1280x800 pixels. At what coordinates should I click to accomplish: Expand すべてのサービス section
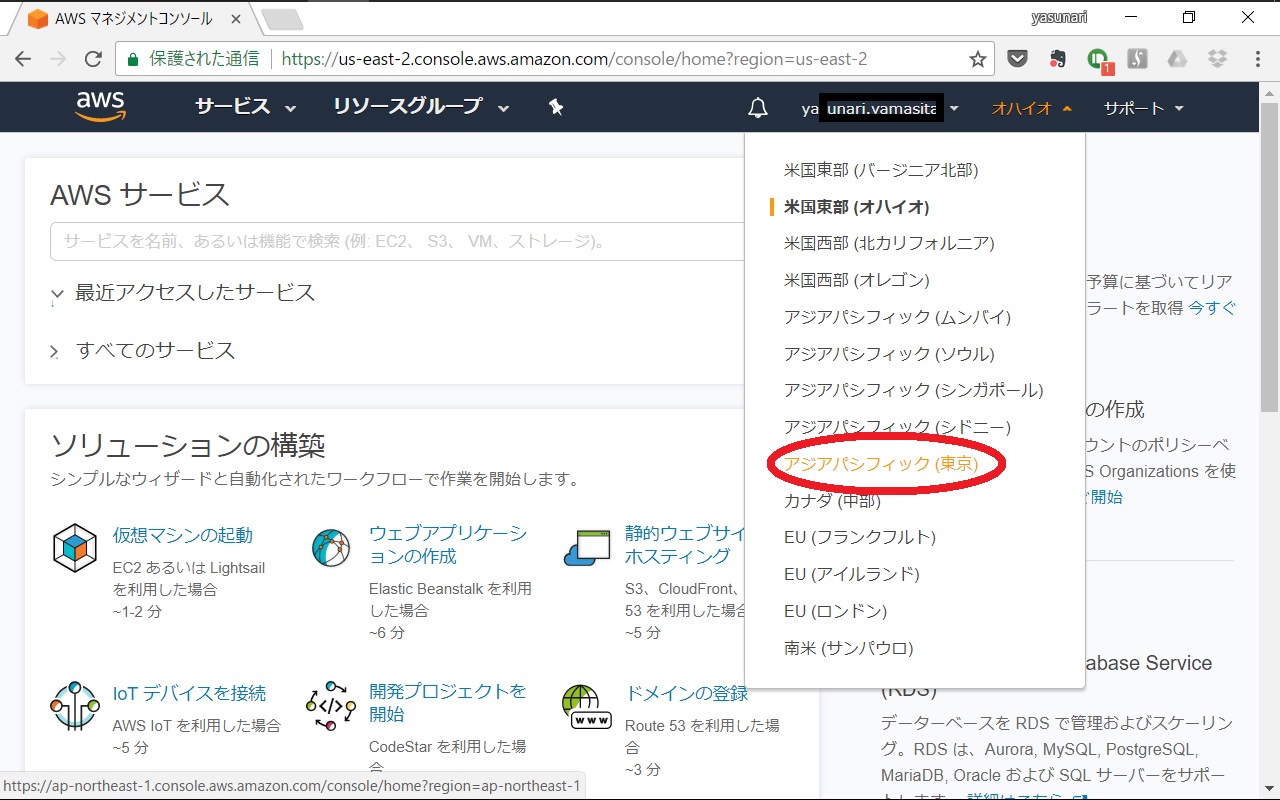pos(143,351)
